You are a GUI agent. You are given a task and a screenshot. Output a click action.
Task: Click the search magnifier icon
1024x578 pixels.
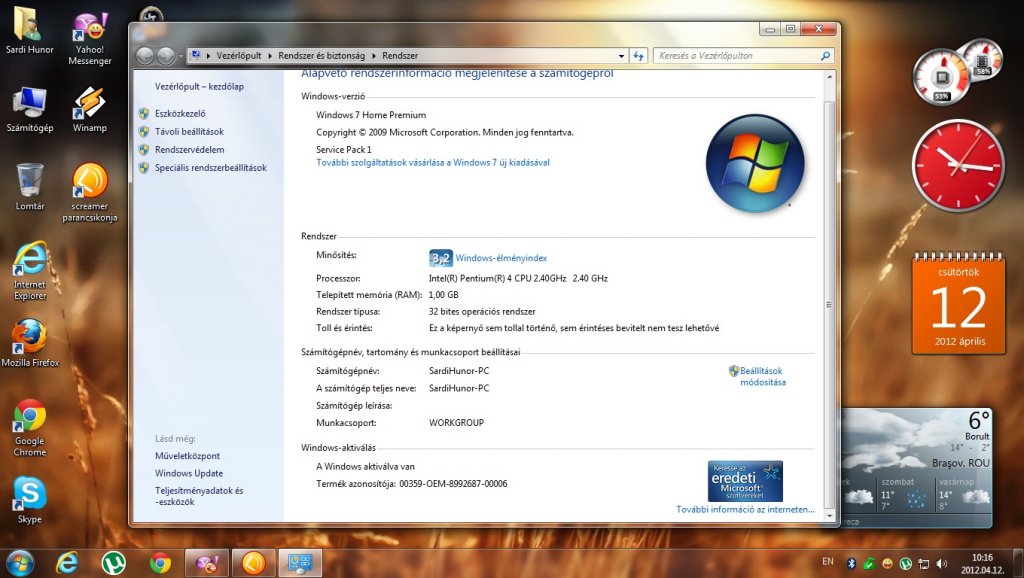coord(825,56)
